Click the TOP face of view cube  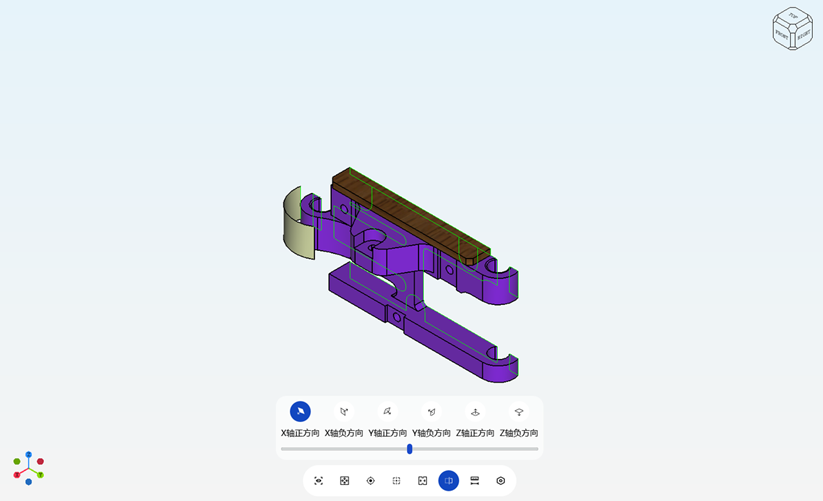click(793, 17)
